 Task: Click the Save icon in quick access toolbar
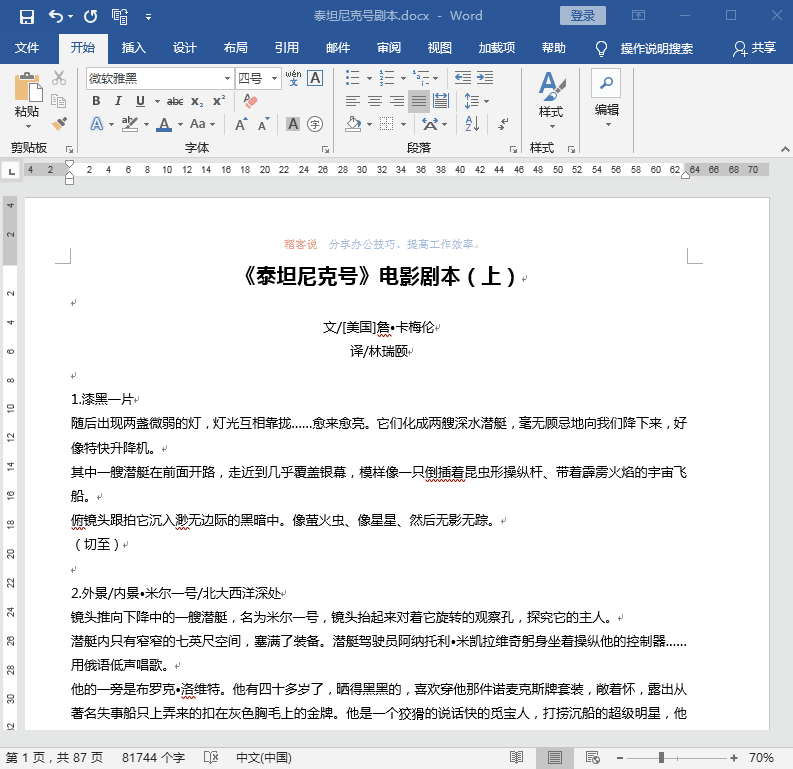click(26, 17)
